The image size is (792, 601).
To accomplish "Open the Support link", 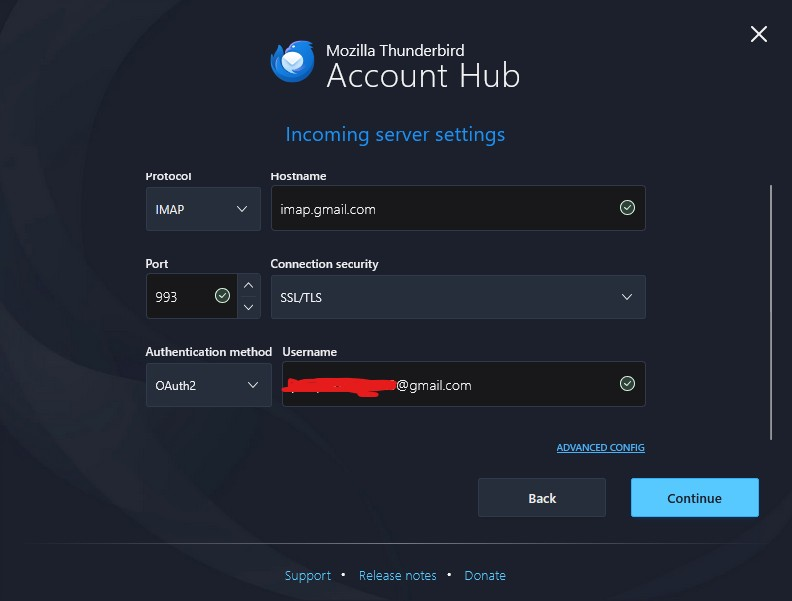I will [x=308, y=575].
